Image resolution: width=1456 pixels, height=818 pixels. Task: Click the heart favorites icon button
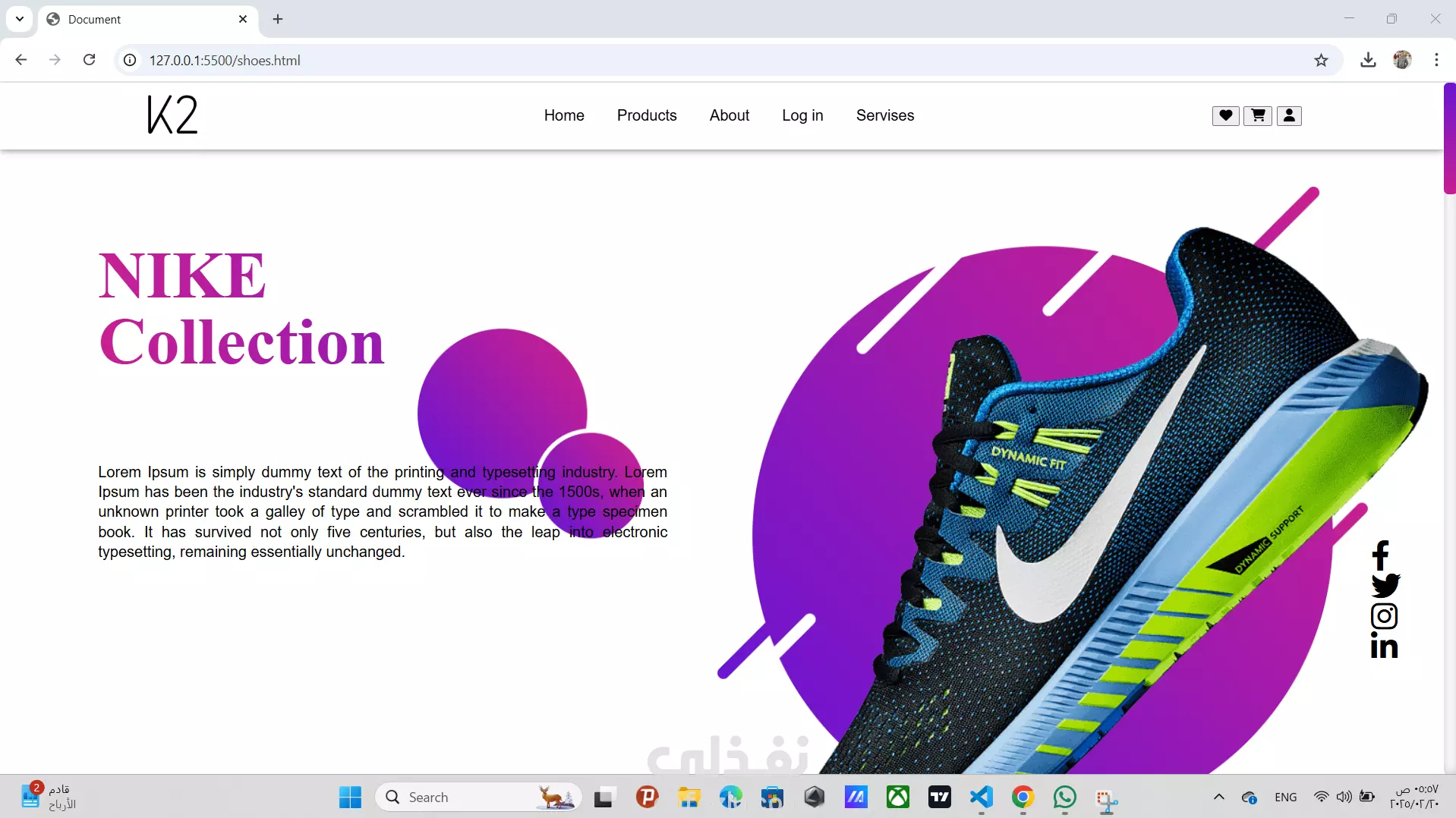tap(1225, 115)
